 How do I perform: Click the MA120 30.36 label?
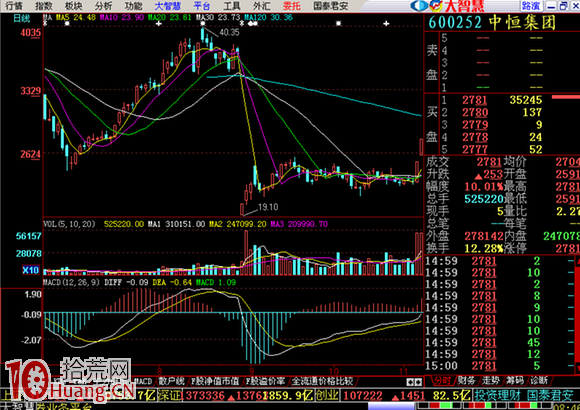pyautogui.click(x=269, y=17)
